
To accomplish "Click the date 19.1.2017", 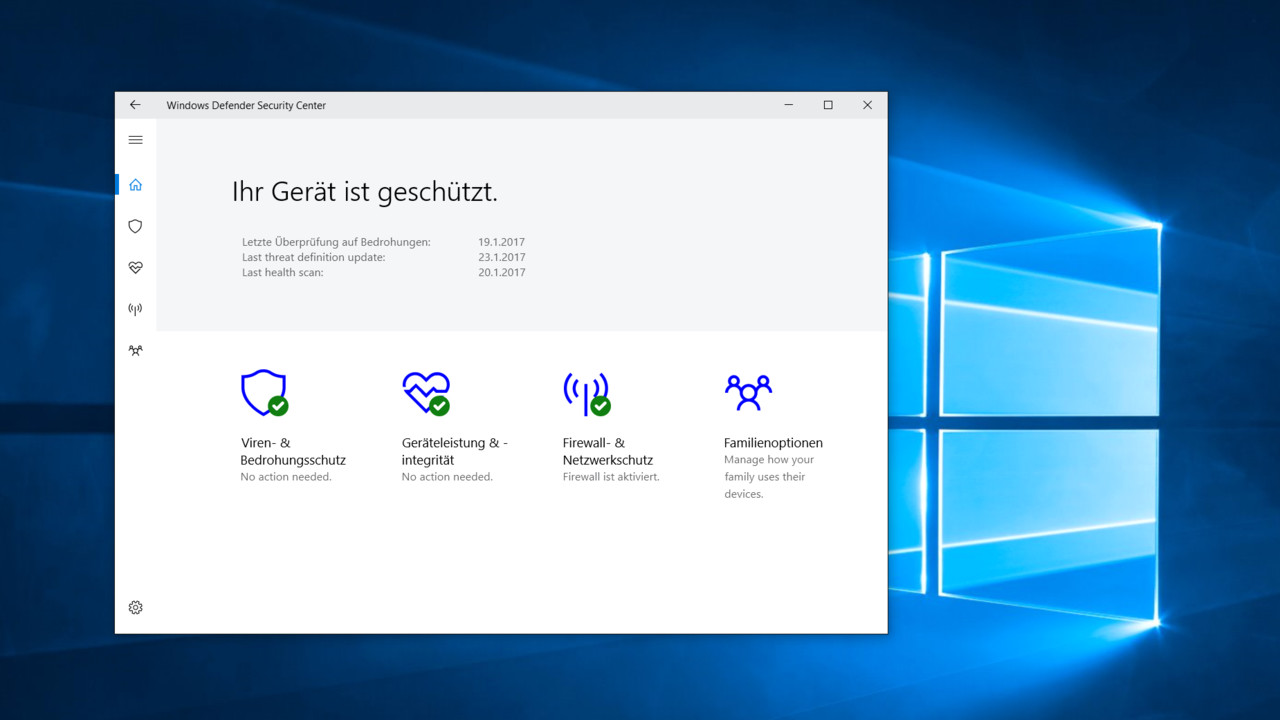I will [x=501, y=242].
